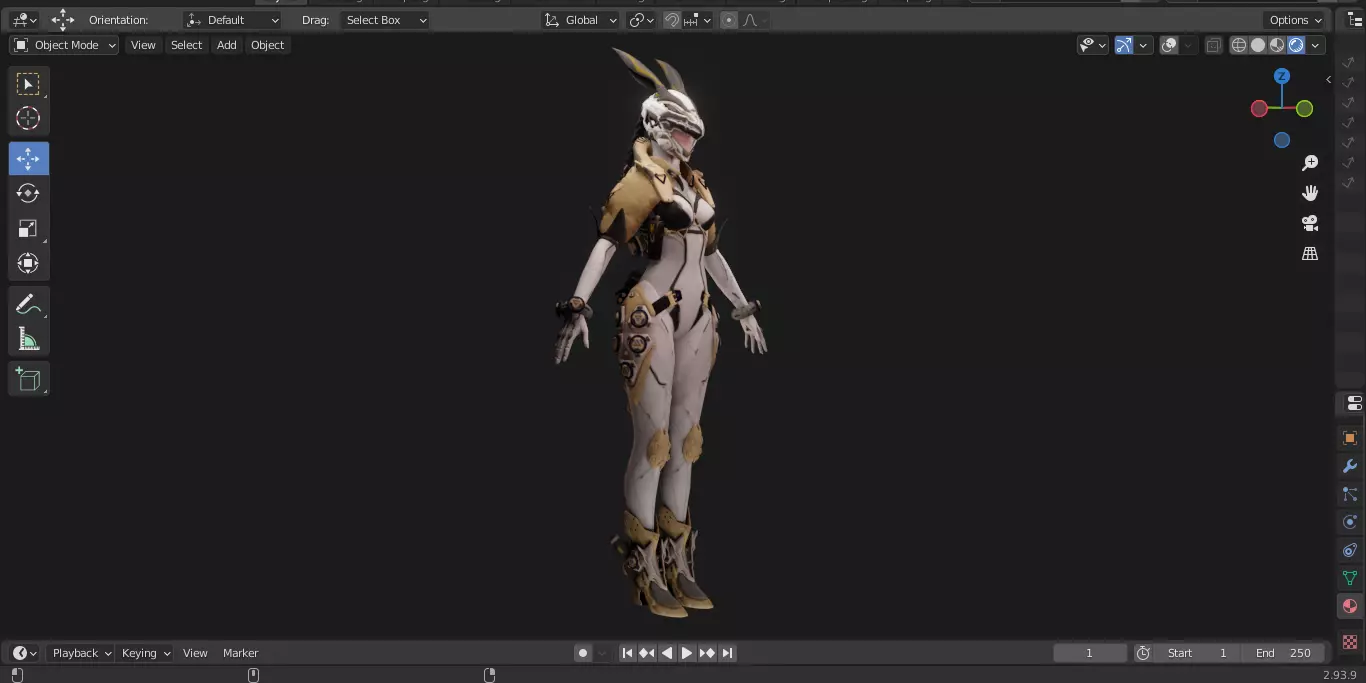Toggle viewport gizmos display
The height and width of the screenshot is (683, 1366).
1124,45
